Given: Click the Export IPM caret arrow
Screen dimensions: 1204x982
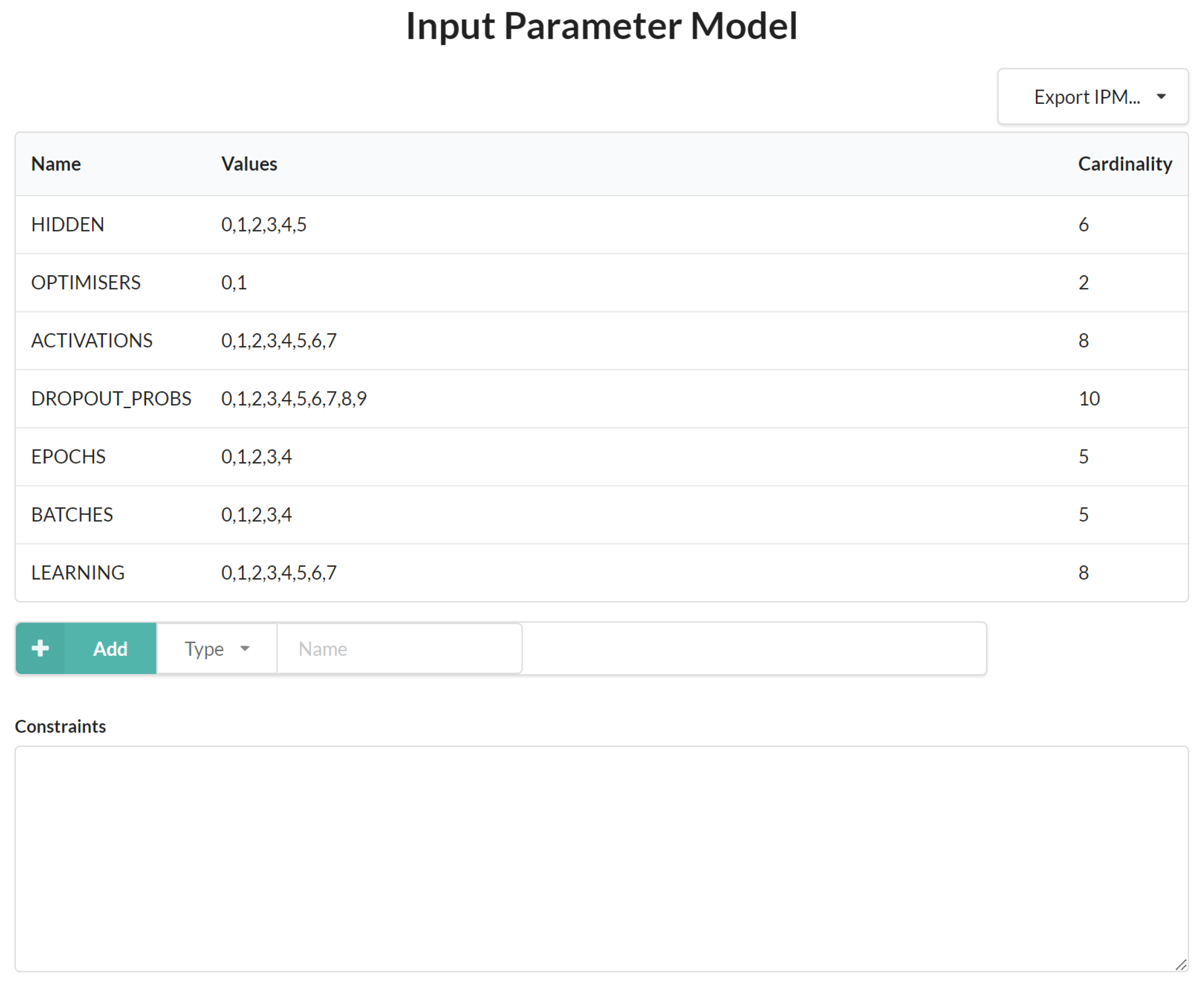Looking at the screenshot, I should pyautogui.click(x=1161, y=97).
